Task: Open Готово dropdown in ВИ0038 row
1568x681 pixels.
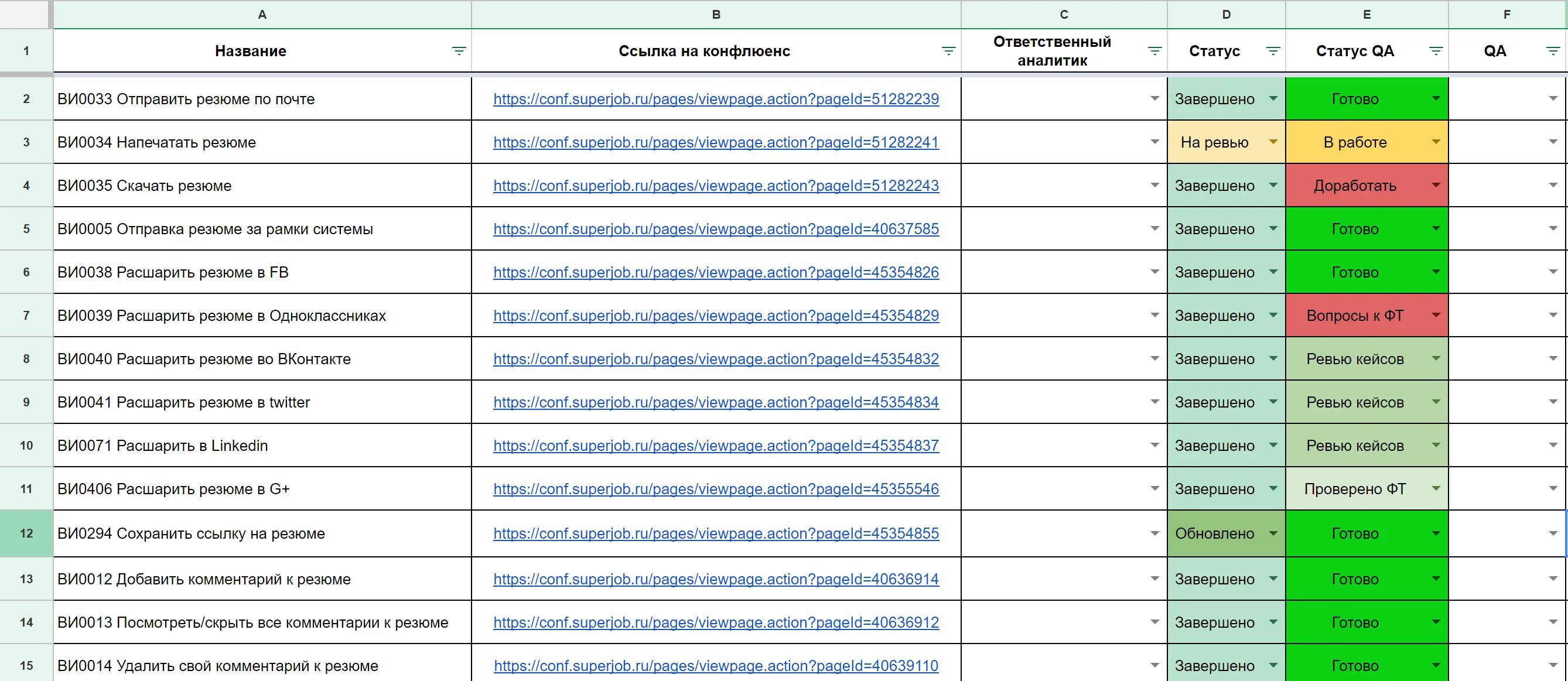Action: coord(1436,272)
